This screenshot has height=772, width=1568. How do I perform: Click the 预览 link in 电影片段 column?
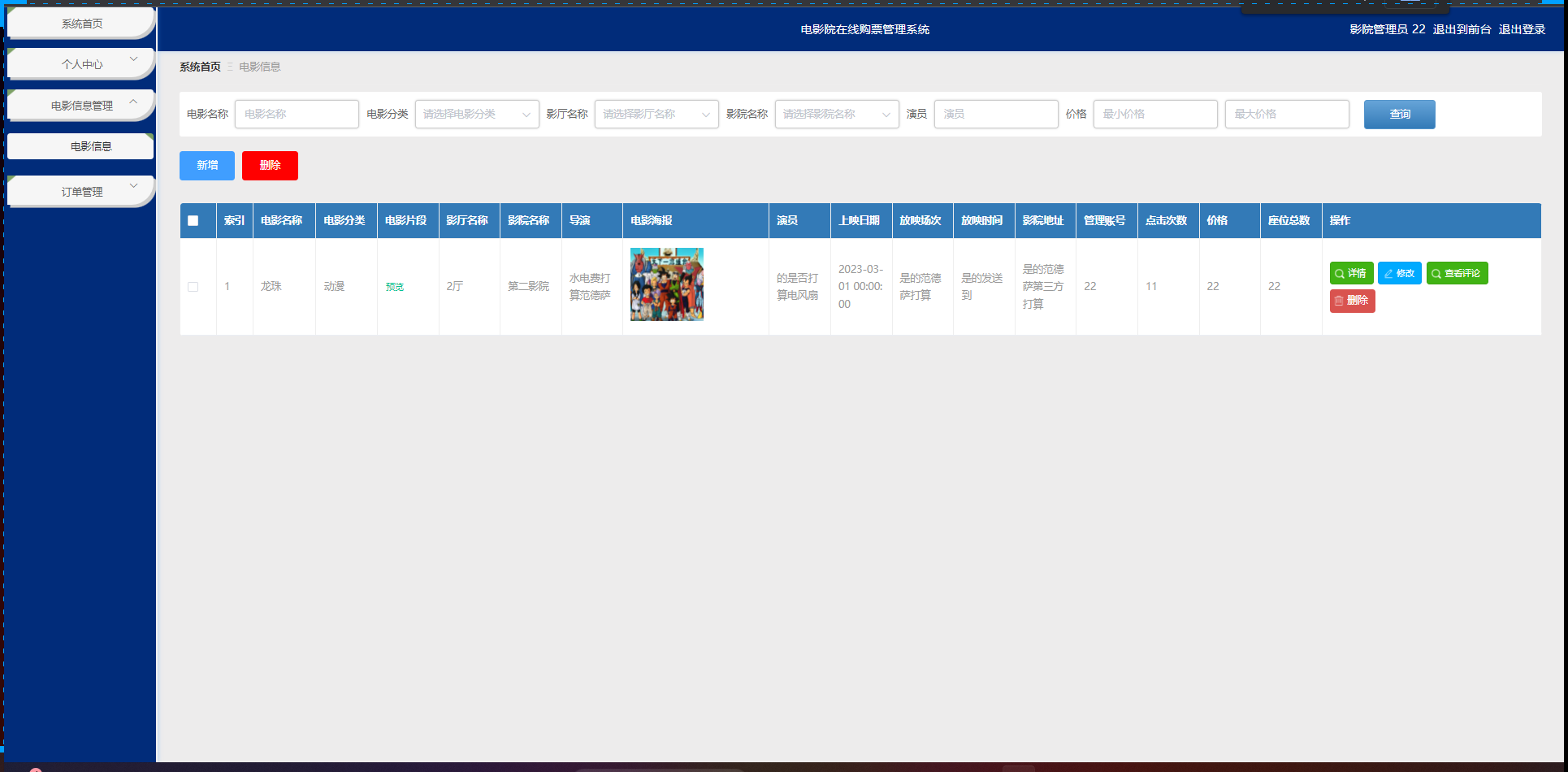click(395, 287)
